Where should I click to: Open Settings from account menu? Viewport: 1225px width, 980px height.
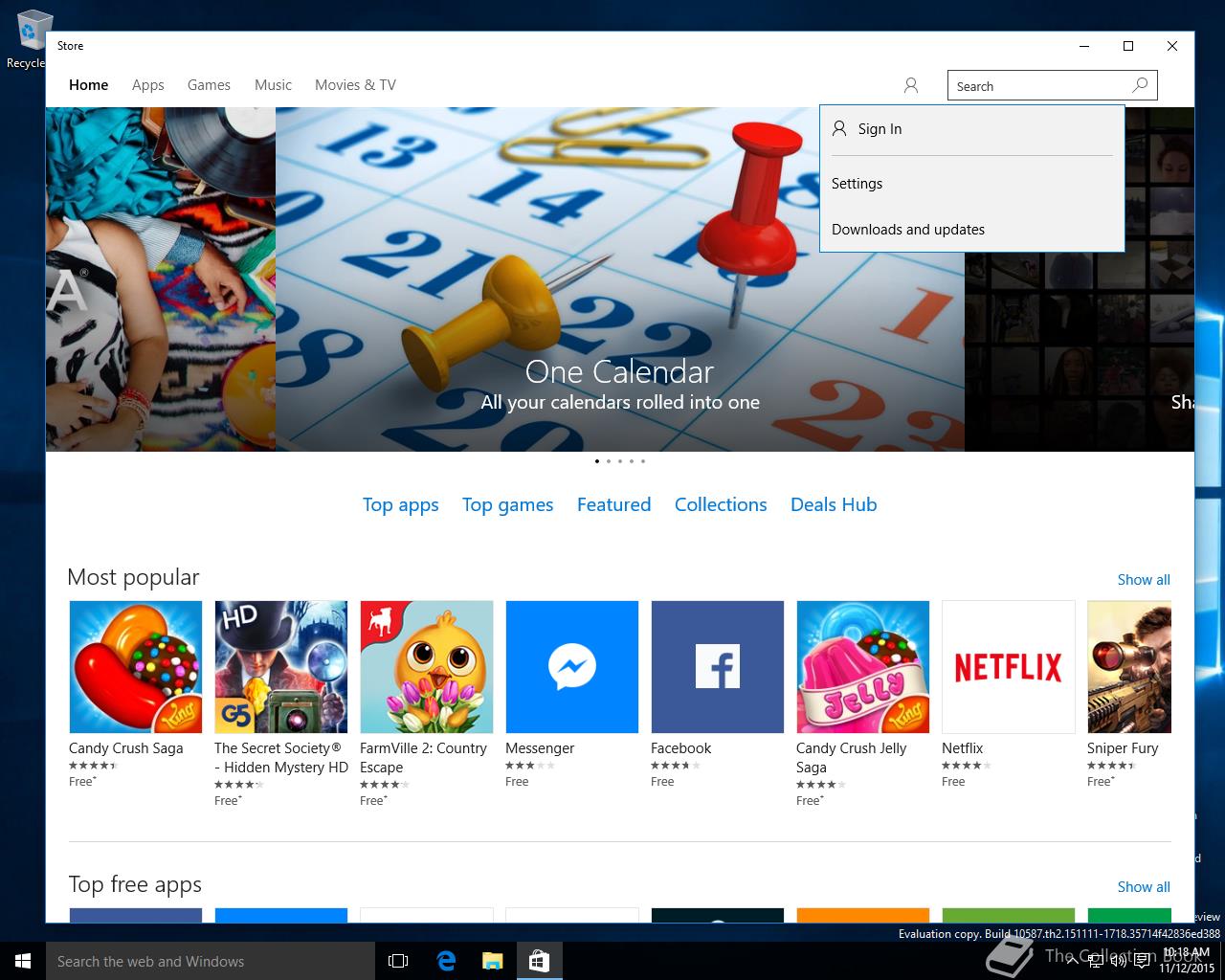coord(971,184)
